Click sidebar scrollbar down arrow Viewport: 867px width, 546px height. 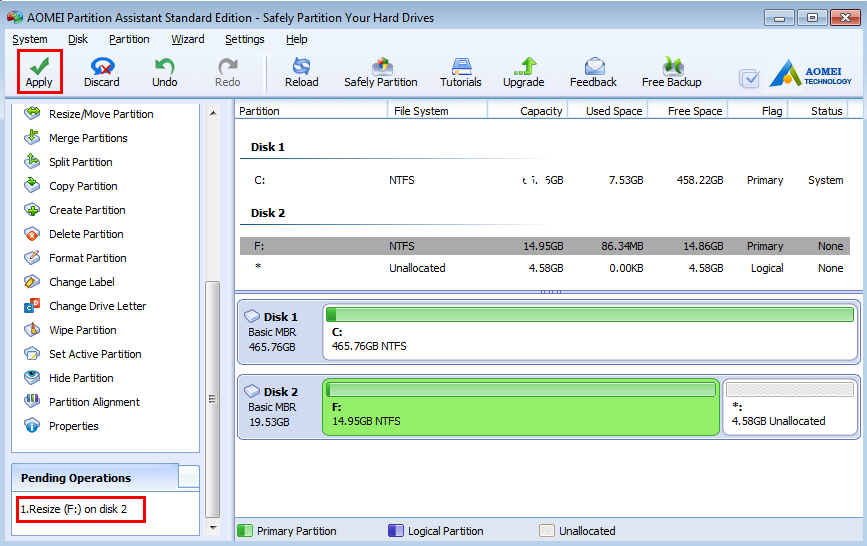(x=213, y=528)
